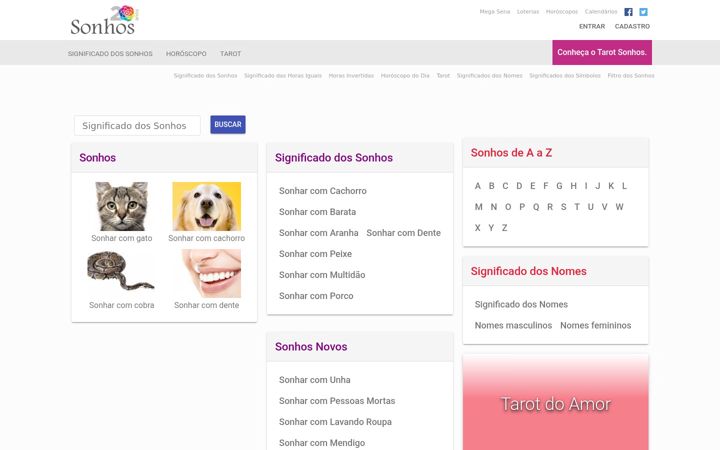This screenshot has width=720, height=450.
Task: Open Horóscopos top link
Action: tap(562, 11)
